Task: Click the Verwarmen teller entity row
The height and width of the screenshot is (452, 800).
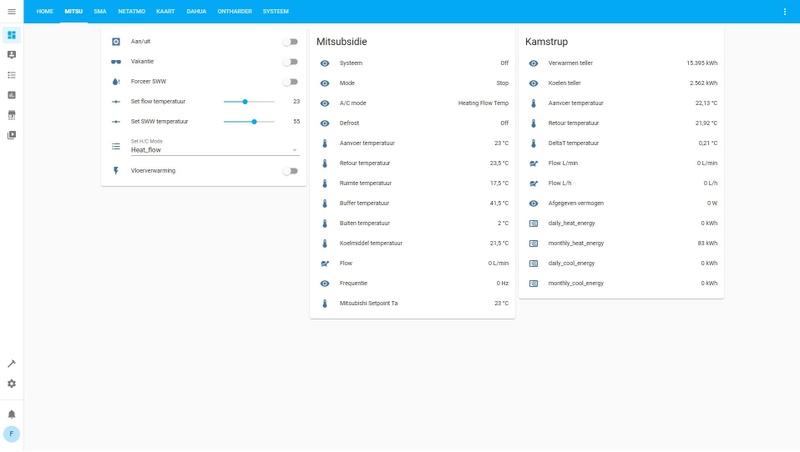Action: tap(621, 63)
